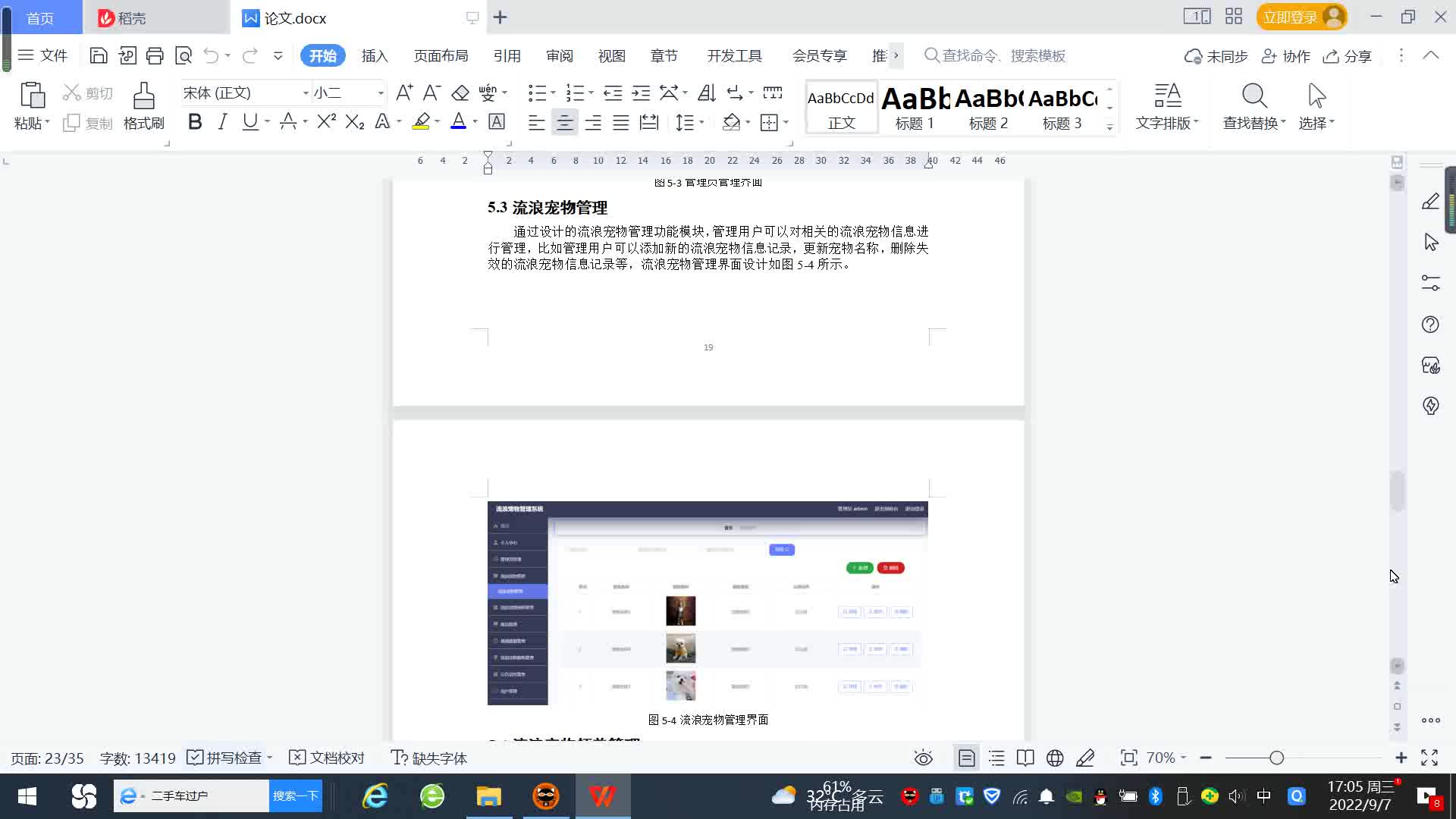Align text to the left
Viewport: 1456px width, 819px height.
(536, 122)
